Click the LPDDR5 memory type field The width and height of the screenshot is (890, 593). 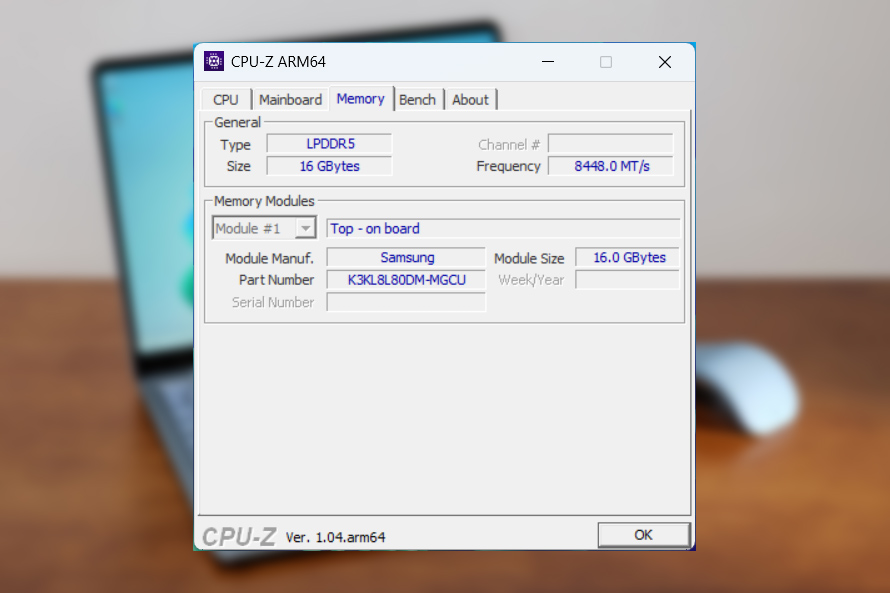pos(329,144)
